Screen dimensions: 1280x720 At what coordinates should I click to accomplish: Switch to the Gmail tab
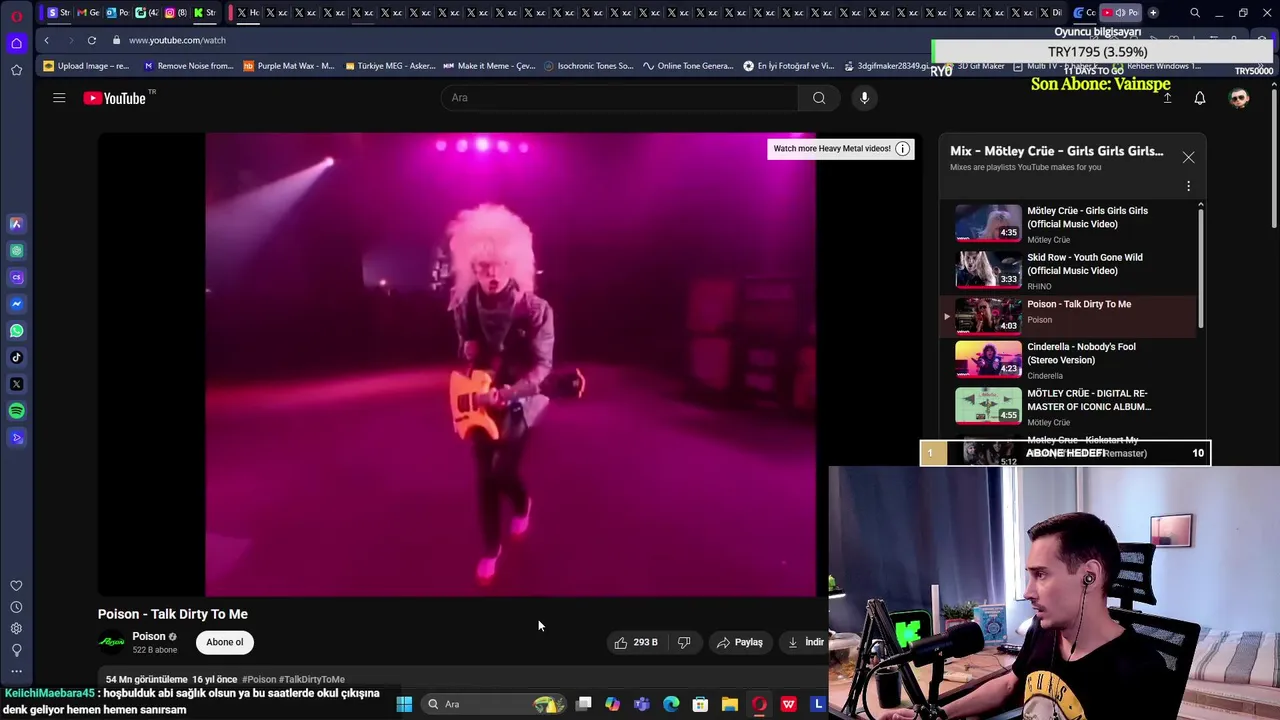[88, 13]
